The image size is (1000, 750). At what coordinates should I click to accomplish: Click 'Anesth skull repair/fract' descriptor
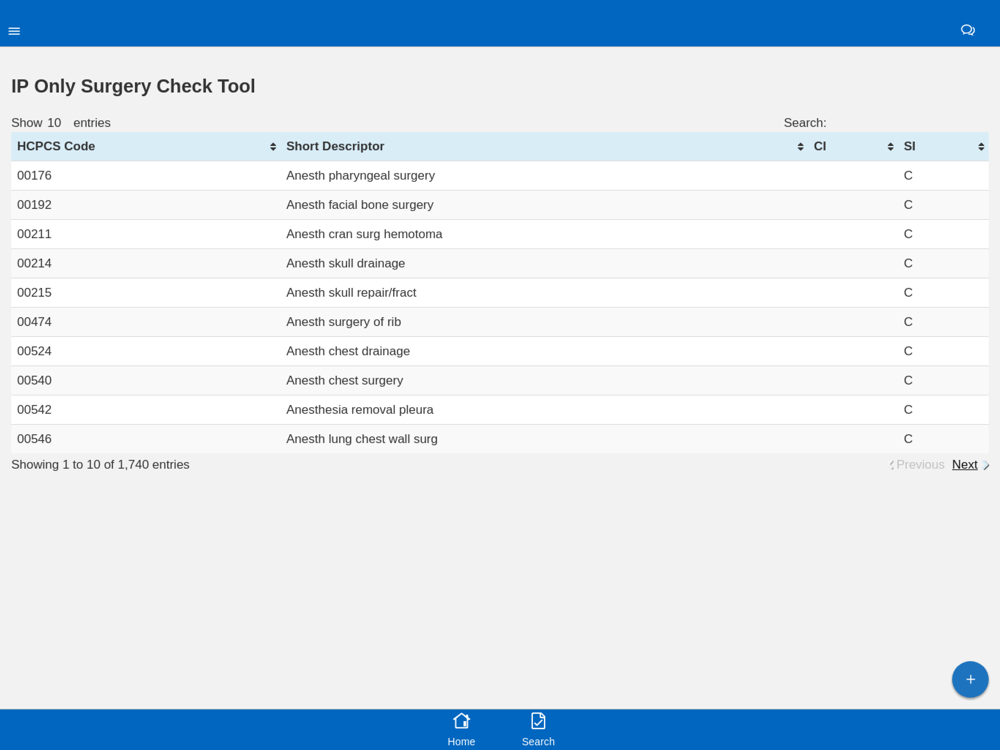(351, 293)
